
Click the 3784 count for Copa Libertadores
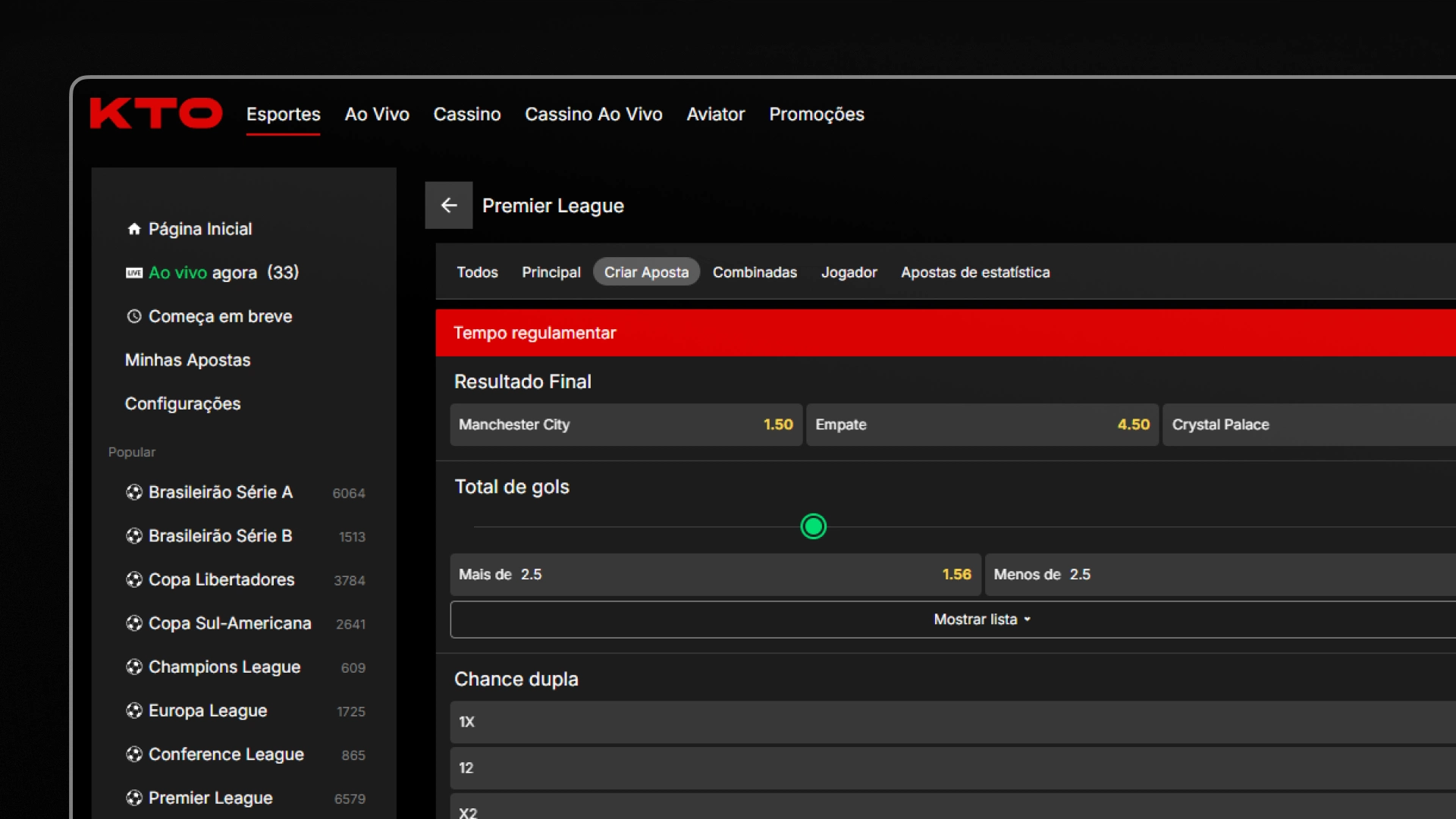[350, 581]
